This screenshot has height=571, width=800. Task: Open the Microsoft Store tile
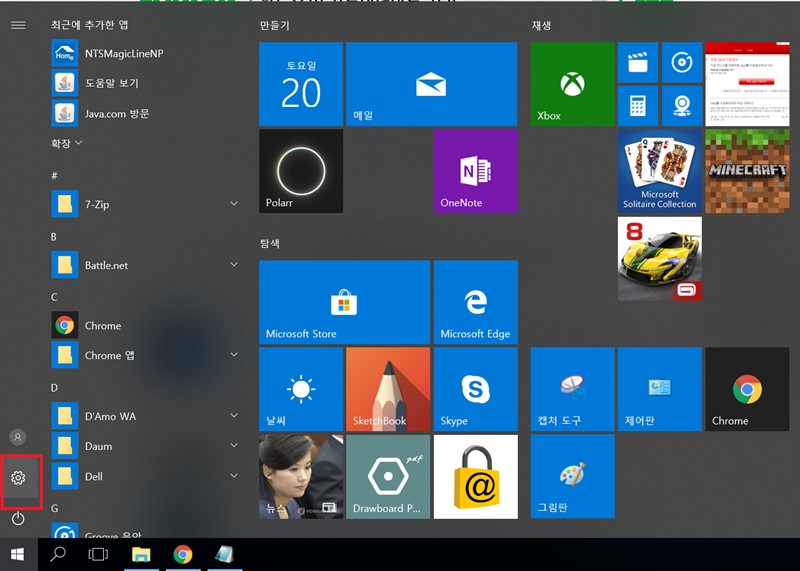pos(344,302)
